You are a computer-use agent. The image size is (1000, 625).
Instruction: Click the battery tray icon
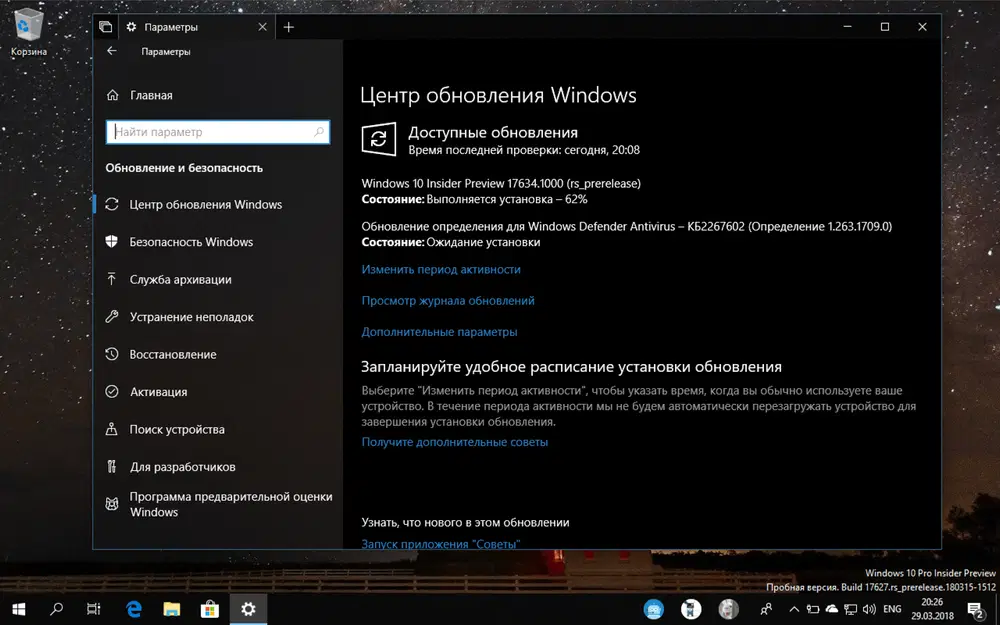pos(812,609)
